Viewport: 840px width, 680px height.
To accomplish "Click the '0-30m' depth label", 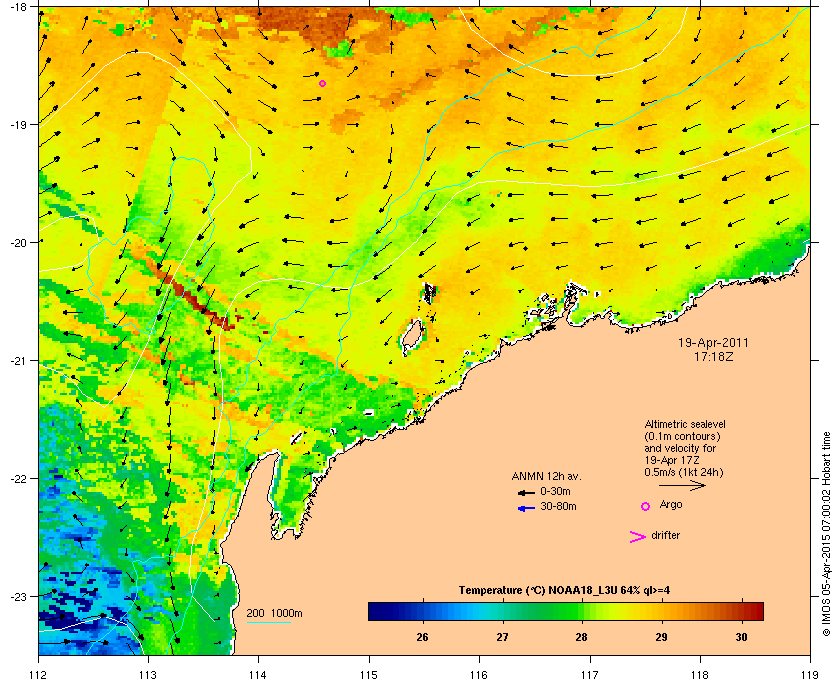I will click(x=555, y=491).
